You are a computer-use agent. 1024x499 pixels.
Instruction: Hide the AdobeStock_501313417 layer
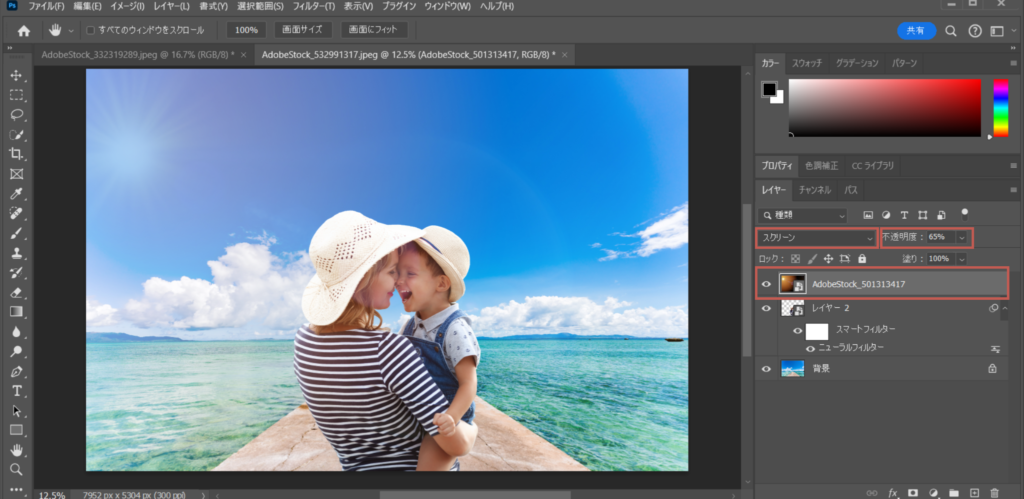pyautogui.click(x=767, y=284)
